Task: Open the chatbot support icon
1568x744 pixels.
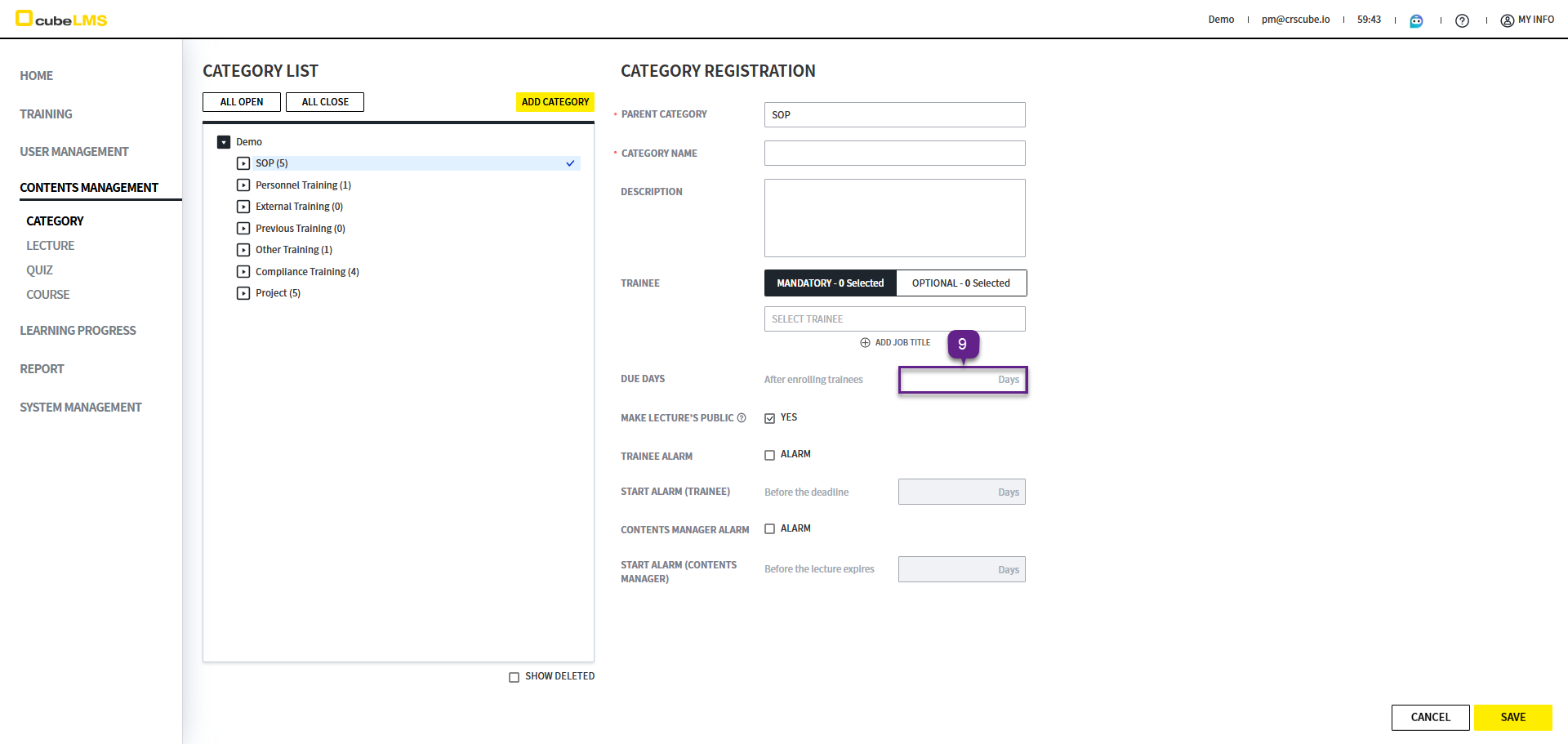Action: click(x=1416, y=20)
